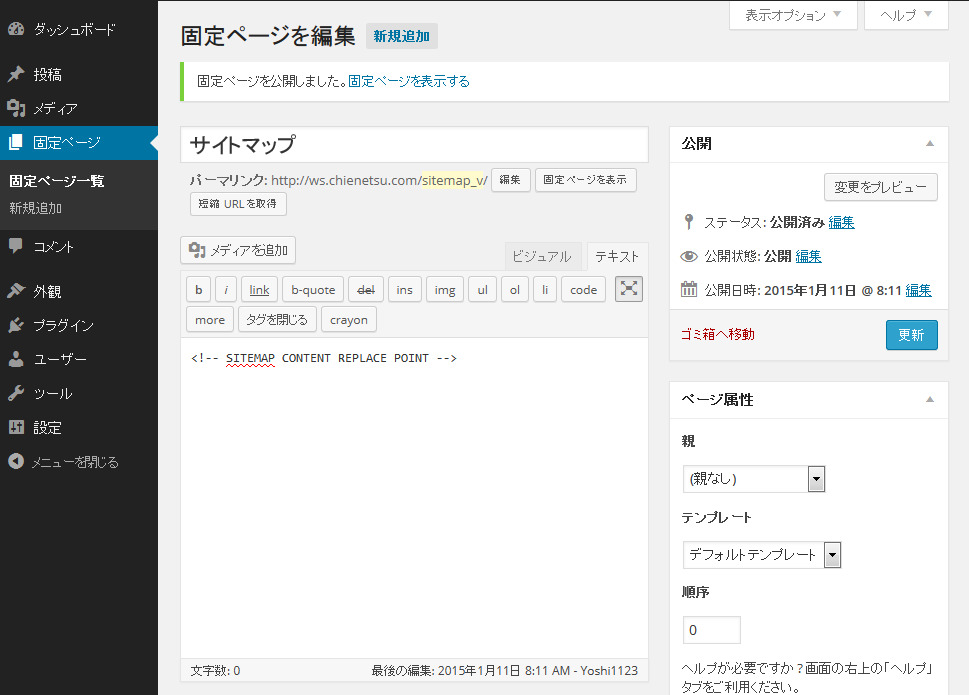Click the 短縮 URL を取得 button

(238, 204)
